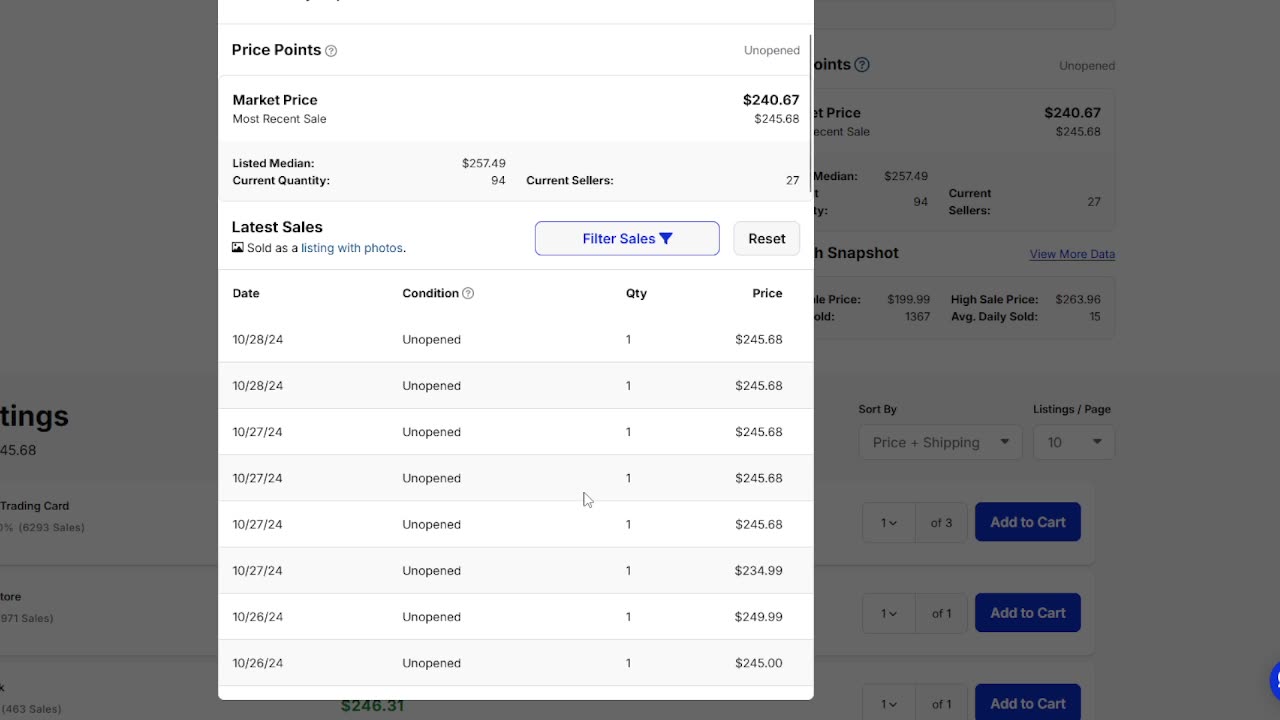Click Current Sellers value 27 in modal
This screenshot has height=720, width=1280.
pyautogui.click(x=792, y=181)
